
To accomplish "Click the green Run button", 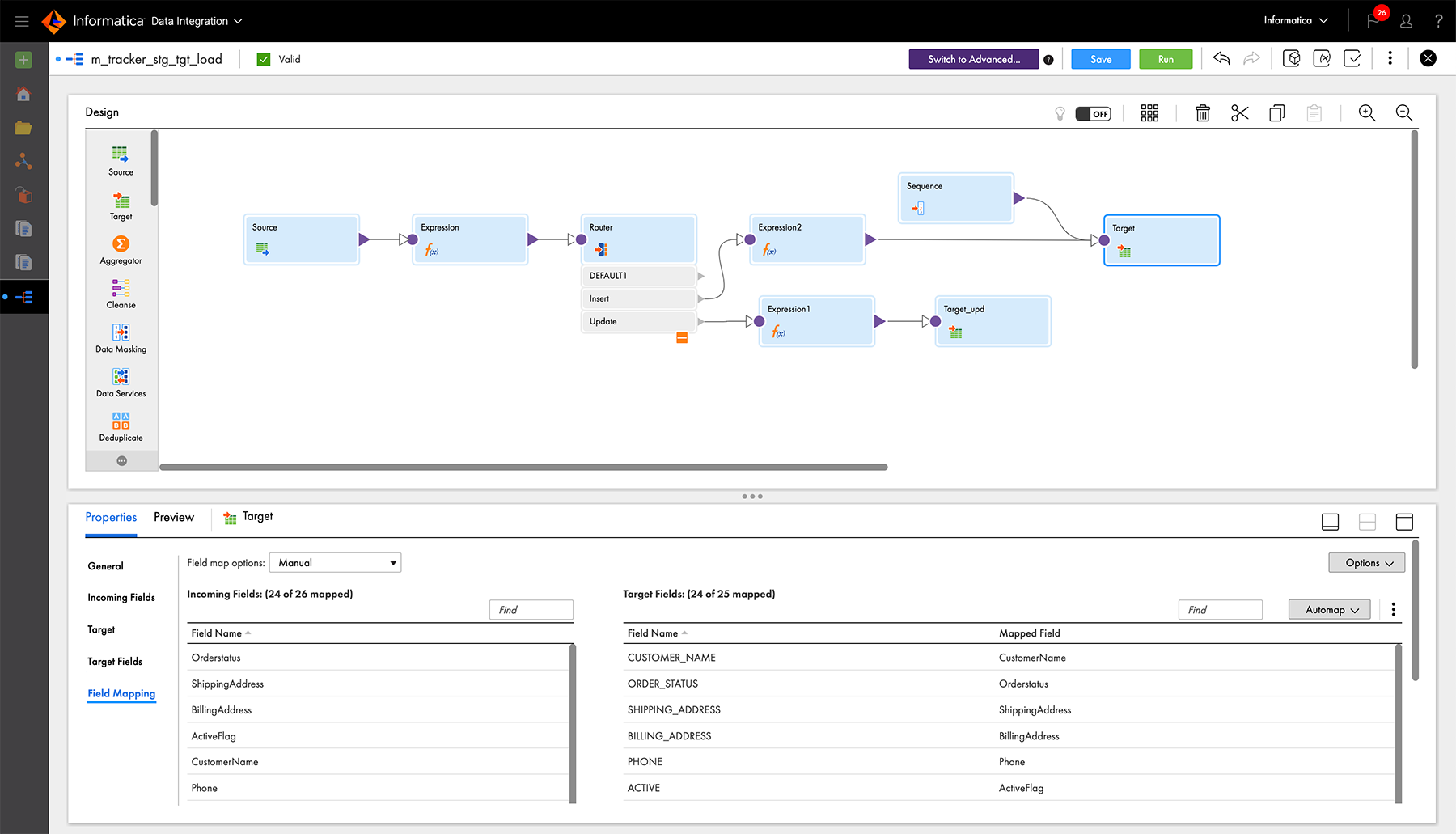I will click(1166, 59).
